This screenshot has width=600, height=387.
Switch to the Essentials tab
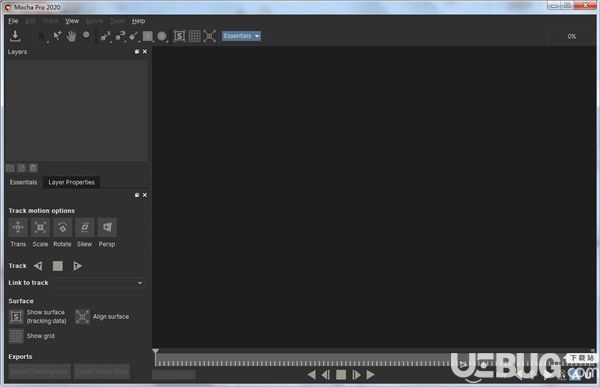click(23, 182)
